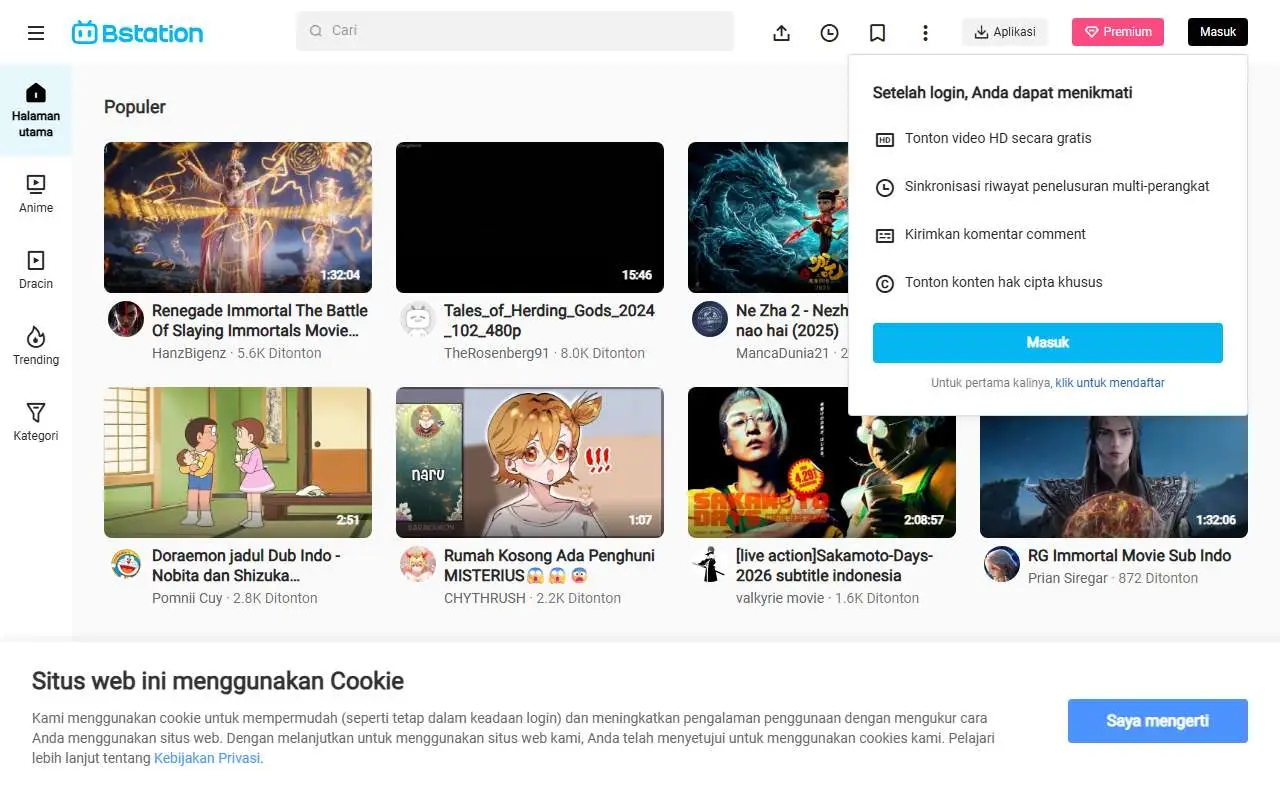
Task: Open the CHYTHRUSH channel avatar
Action: click(418, 564)
